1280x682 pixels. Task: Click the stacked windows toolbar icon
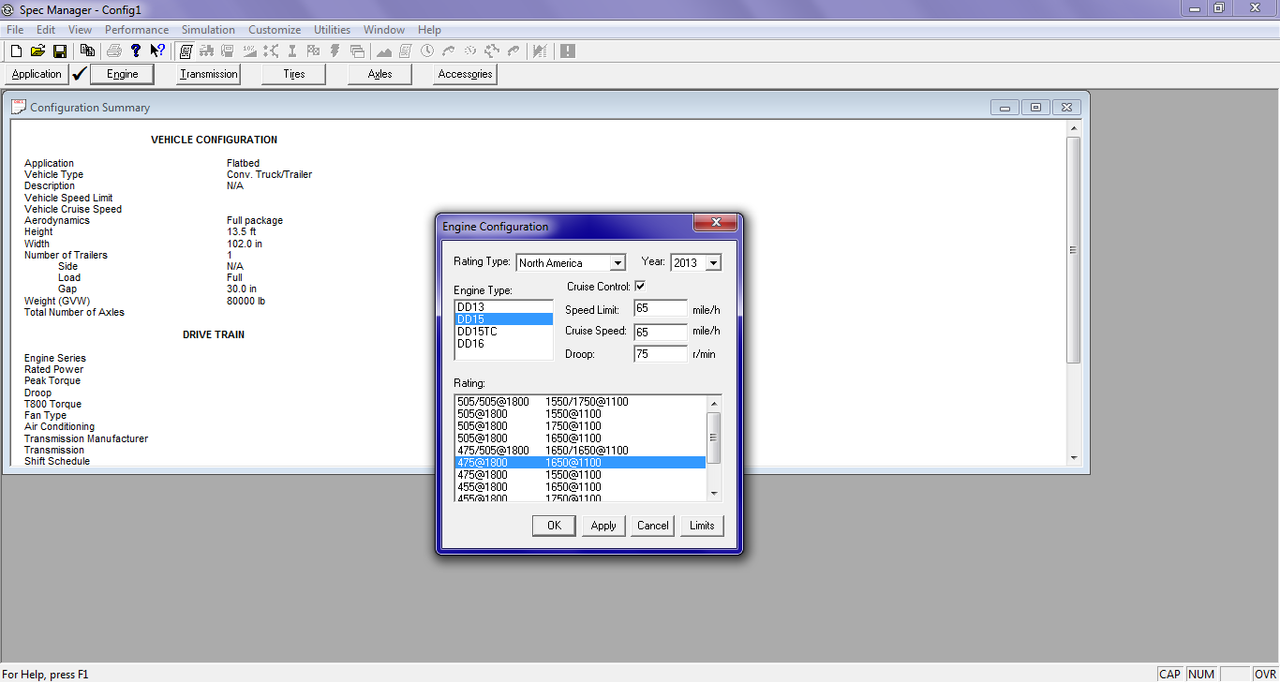[357, 51]
